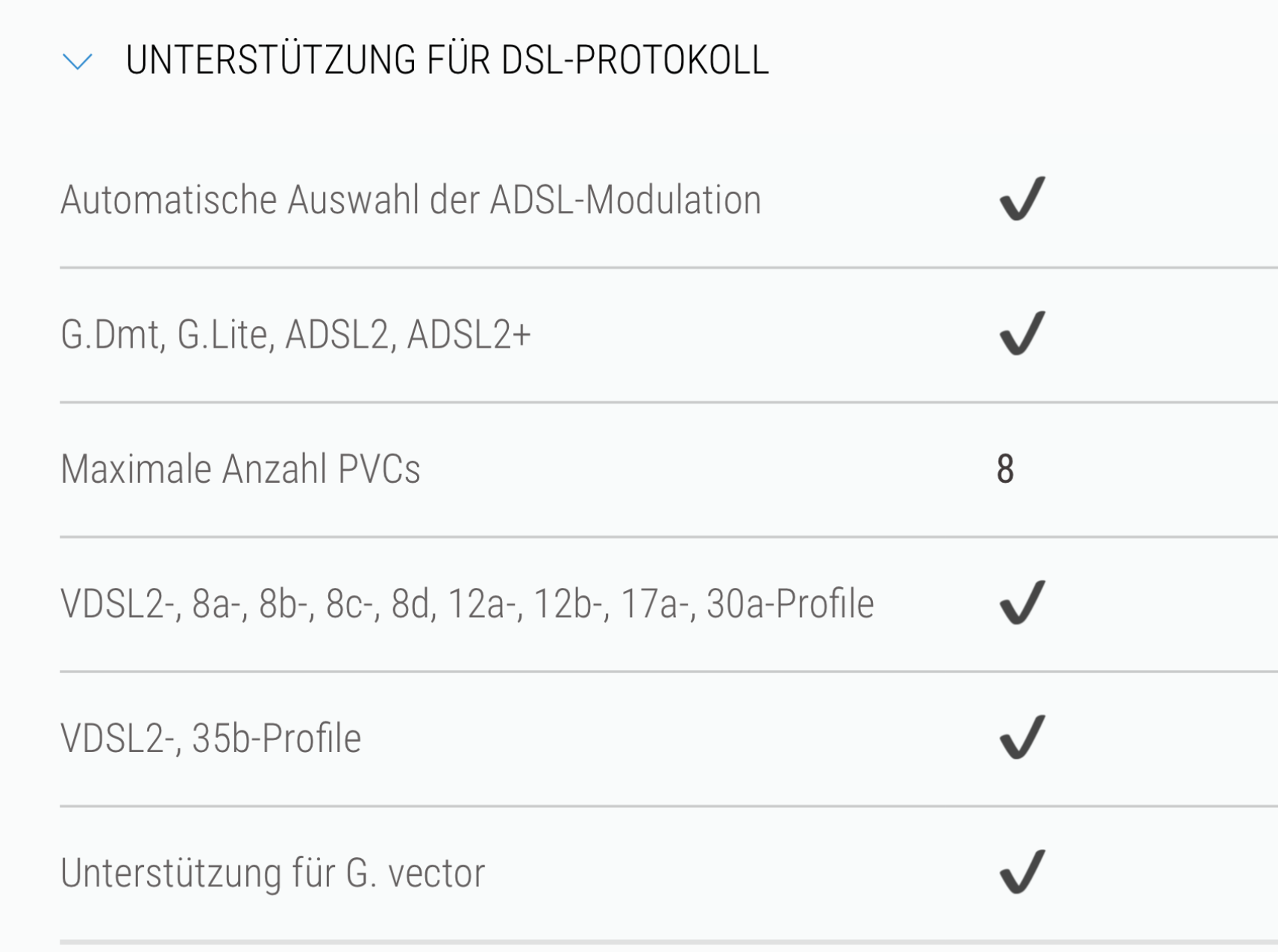Click the word PVCs in the table
This screenshot has width=1278, height=952.
pyautogui.click(x=379, y=469)
